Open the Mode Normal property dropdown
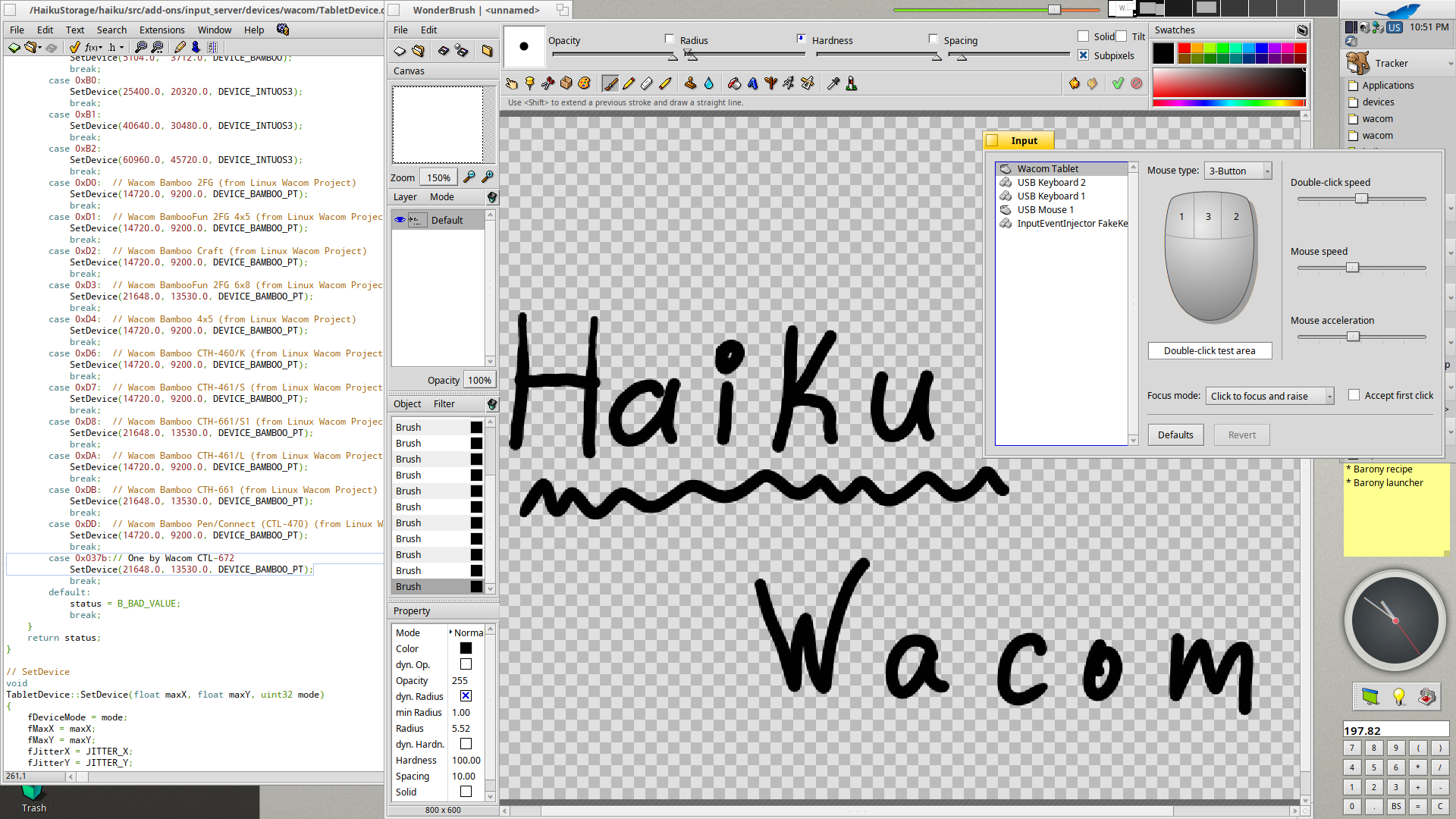Screen dimensions: 1456x819 pyautogui.click(x=467, y=632)
